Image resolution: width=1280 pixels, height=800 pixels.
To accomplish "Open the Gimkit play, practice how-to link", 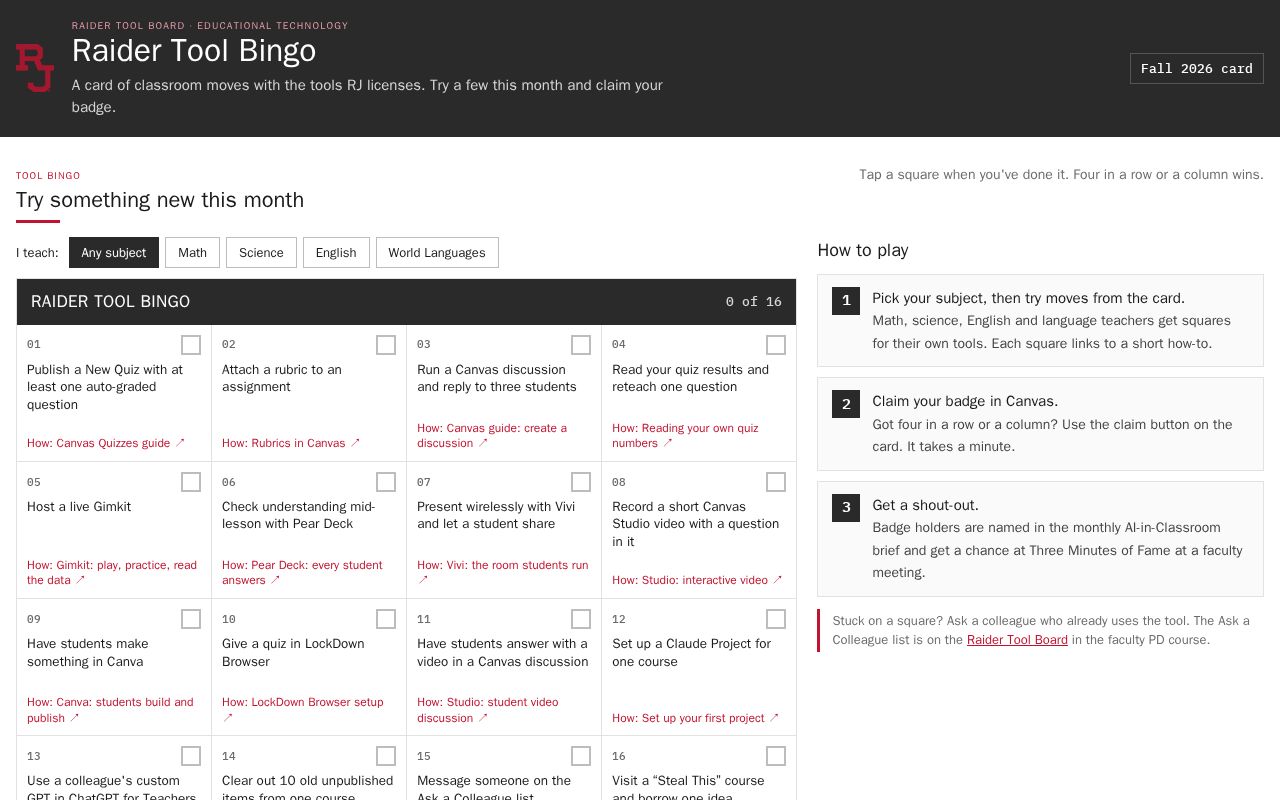I will (x=112, y=572).
